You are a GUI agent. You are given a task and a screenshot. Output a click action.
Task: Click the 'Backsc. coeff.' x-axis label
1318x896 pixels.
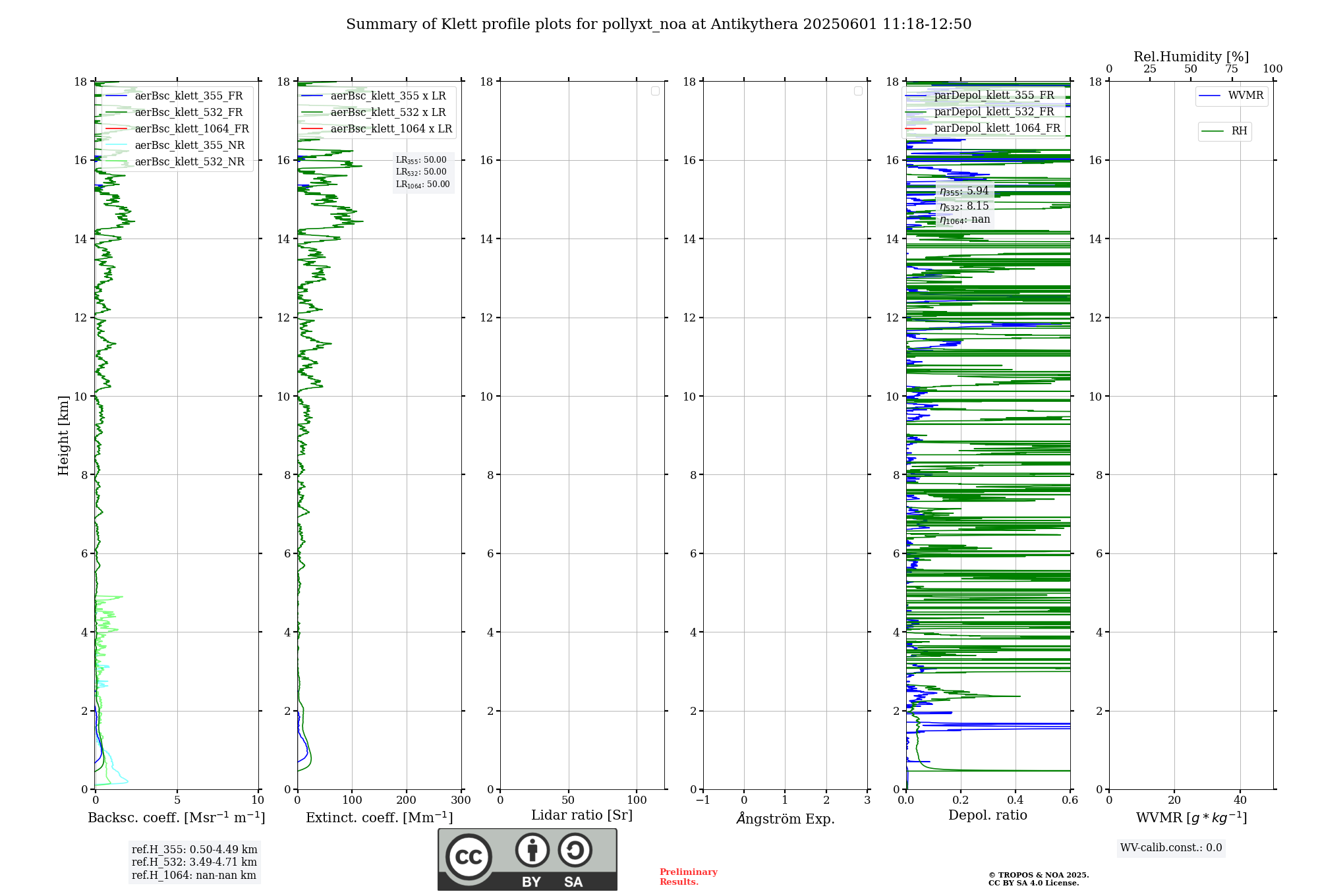(x=177, y=818)
